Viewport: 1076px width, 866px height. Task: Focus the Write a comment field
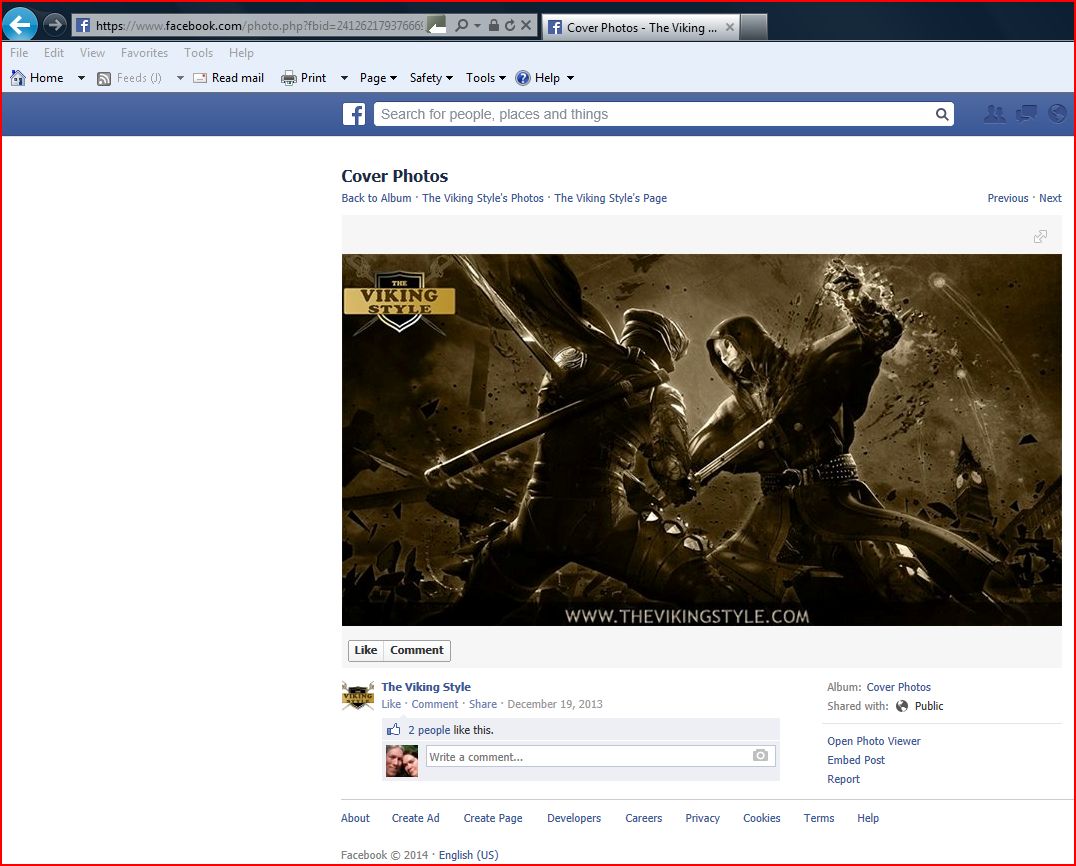pyautogui.click(x=600, y=756)
